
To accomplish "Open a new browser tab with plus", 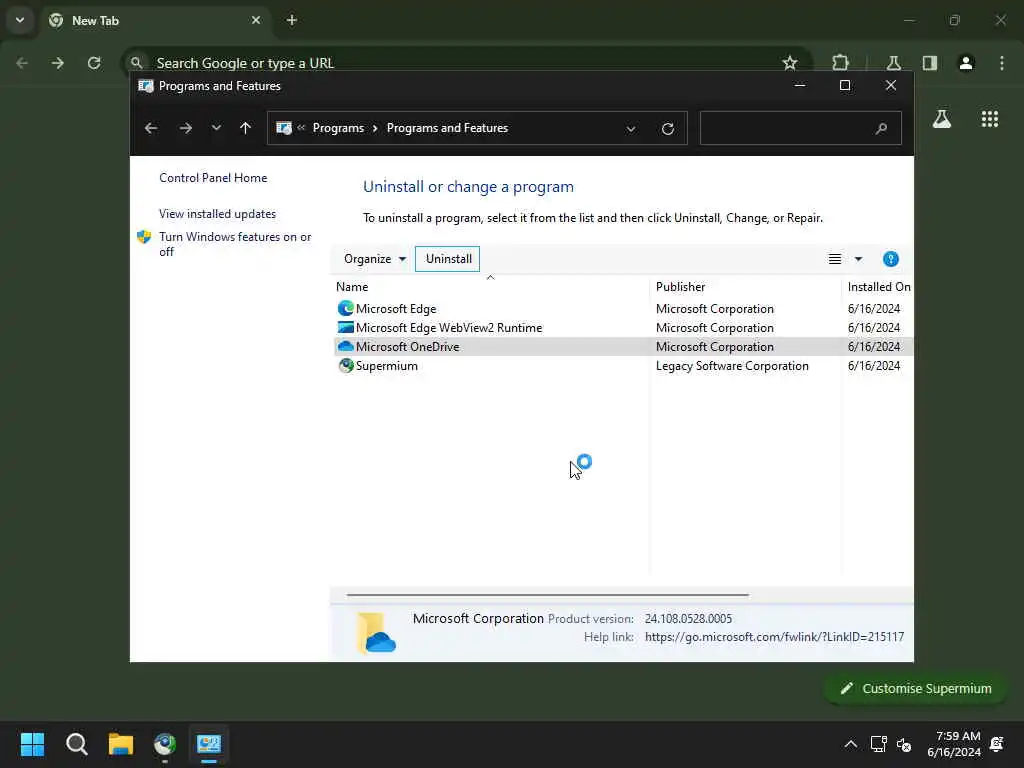I will [292, 20].
